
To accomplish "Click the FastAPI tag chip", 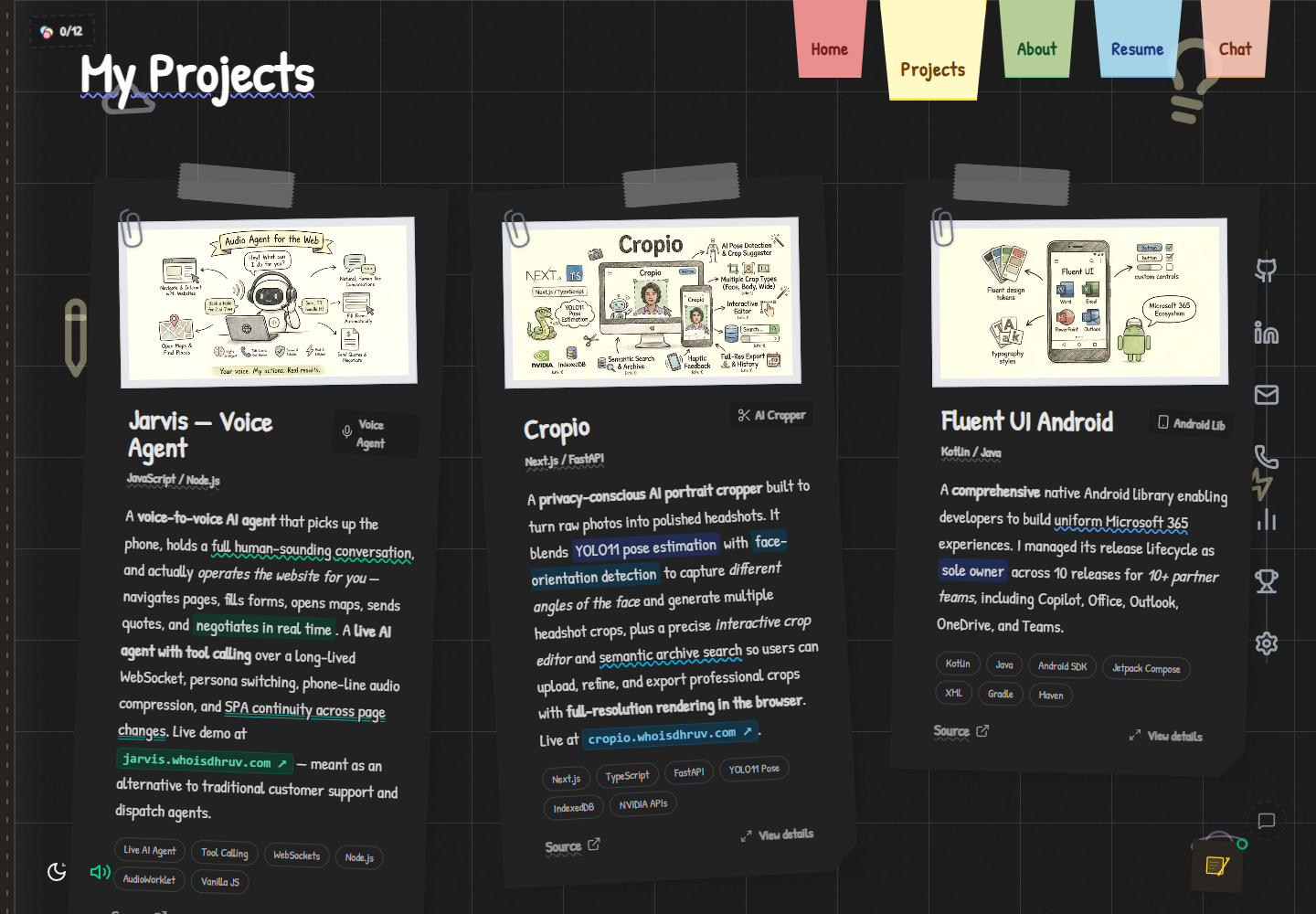I will click(x=689, y=773).
